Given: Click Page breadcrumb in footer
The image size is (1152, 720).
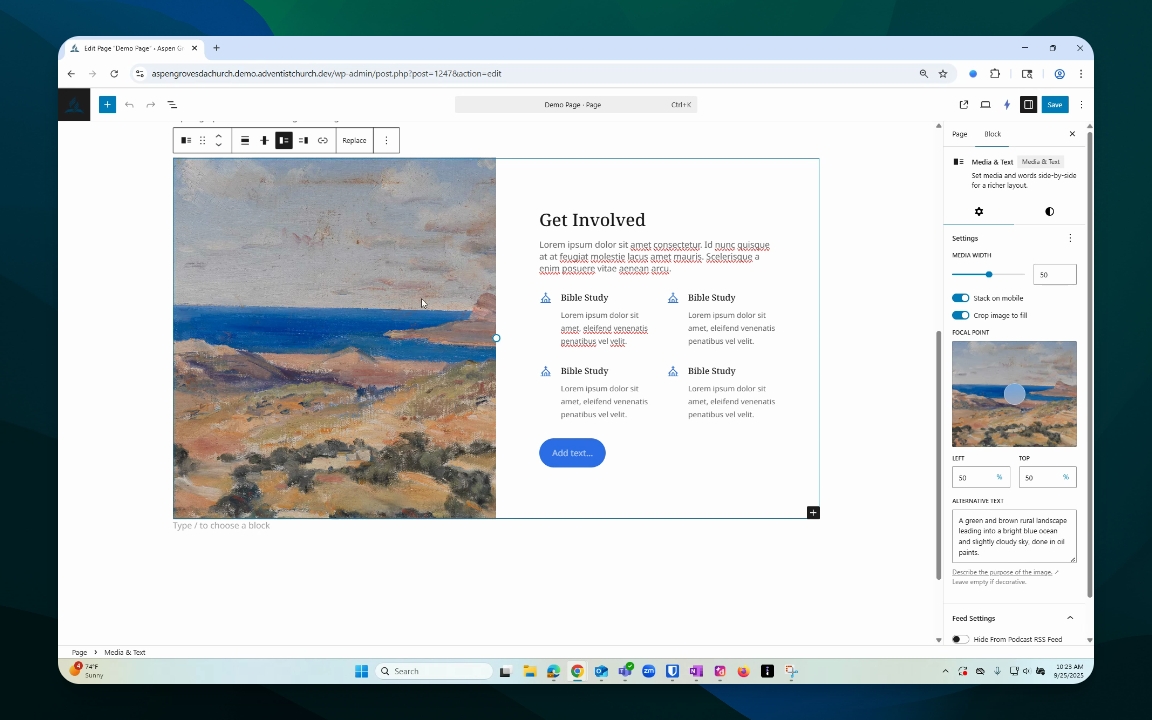Looking at the screenshot, I should coord(79,652).
